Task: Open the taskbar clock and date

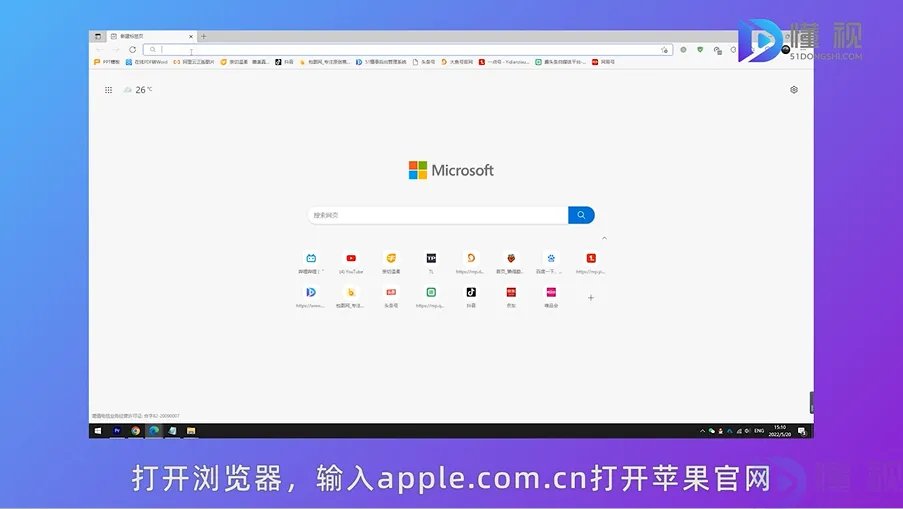Action: 780,431
